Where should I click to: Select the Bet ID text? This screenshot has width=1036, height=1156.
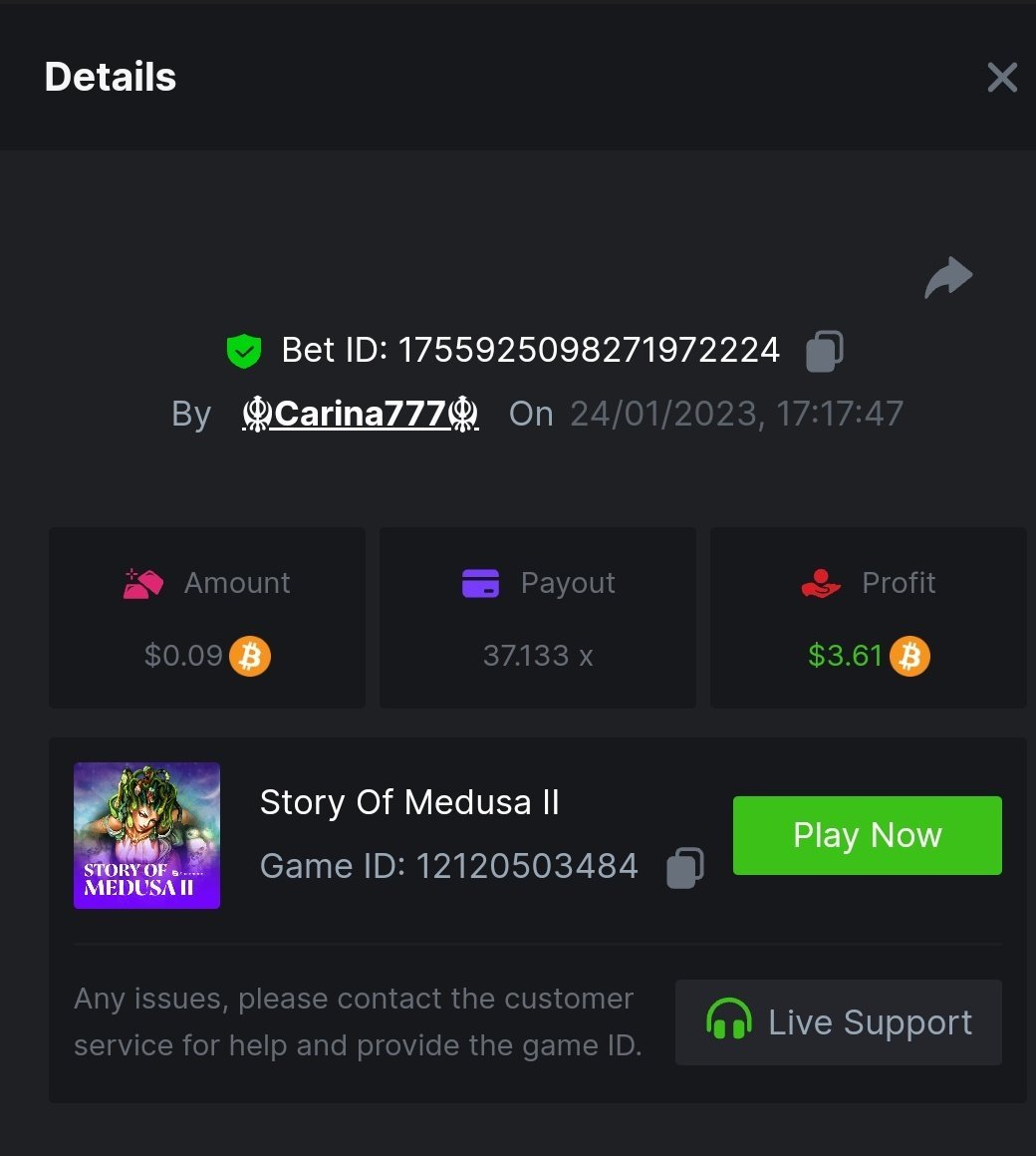pos(530,351)
